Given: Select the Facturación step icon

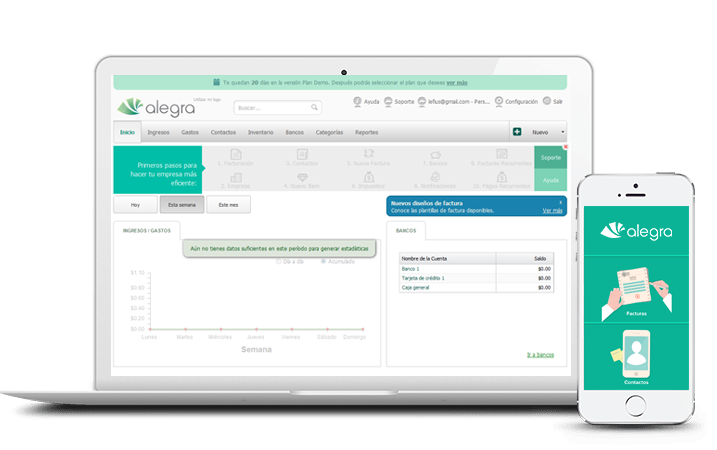Looking at the screenshot, I should (236, 154).
